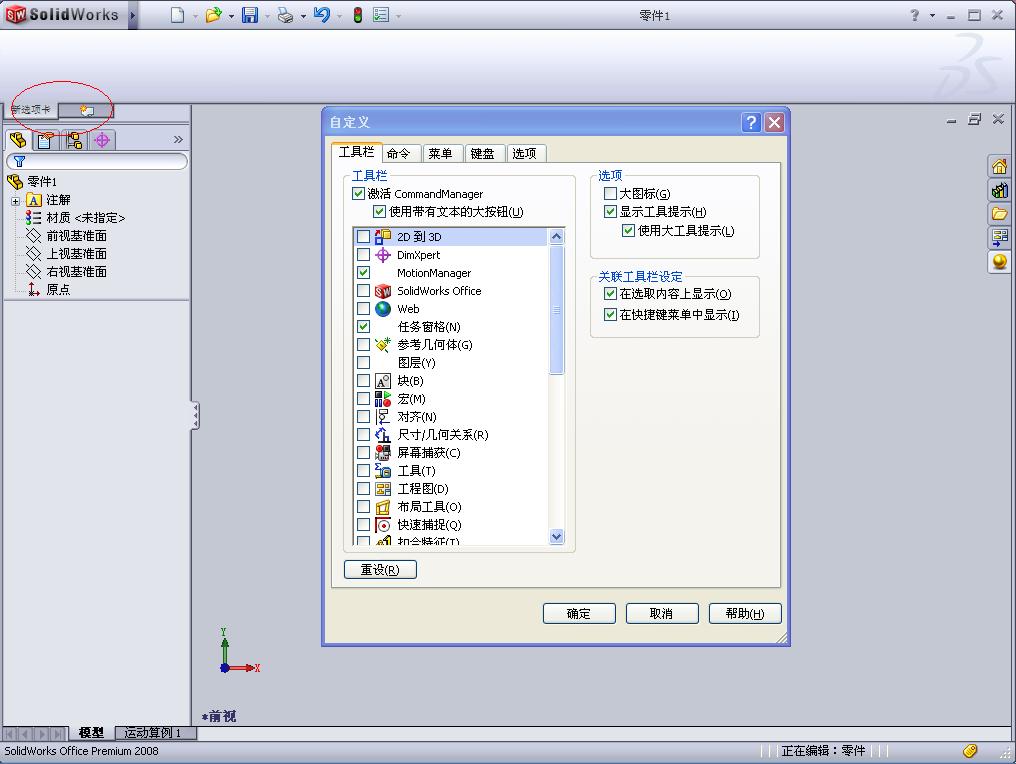Open the help dropdown arrow in title bar

tap(932, 15)
